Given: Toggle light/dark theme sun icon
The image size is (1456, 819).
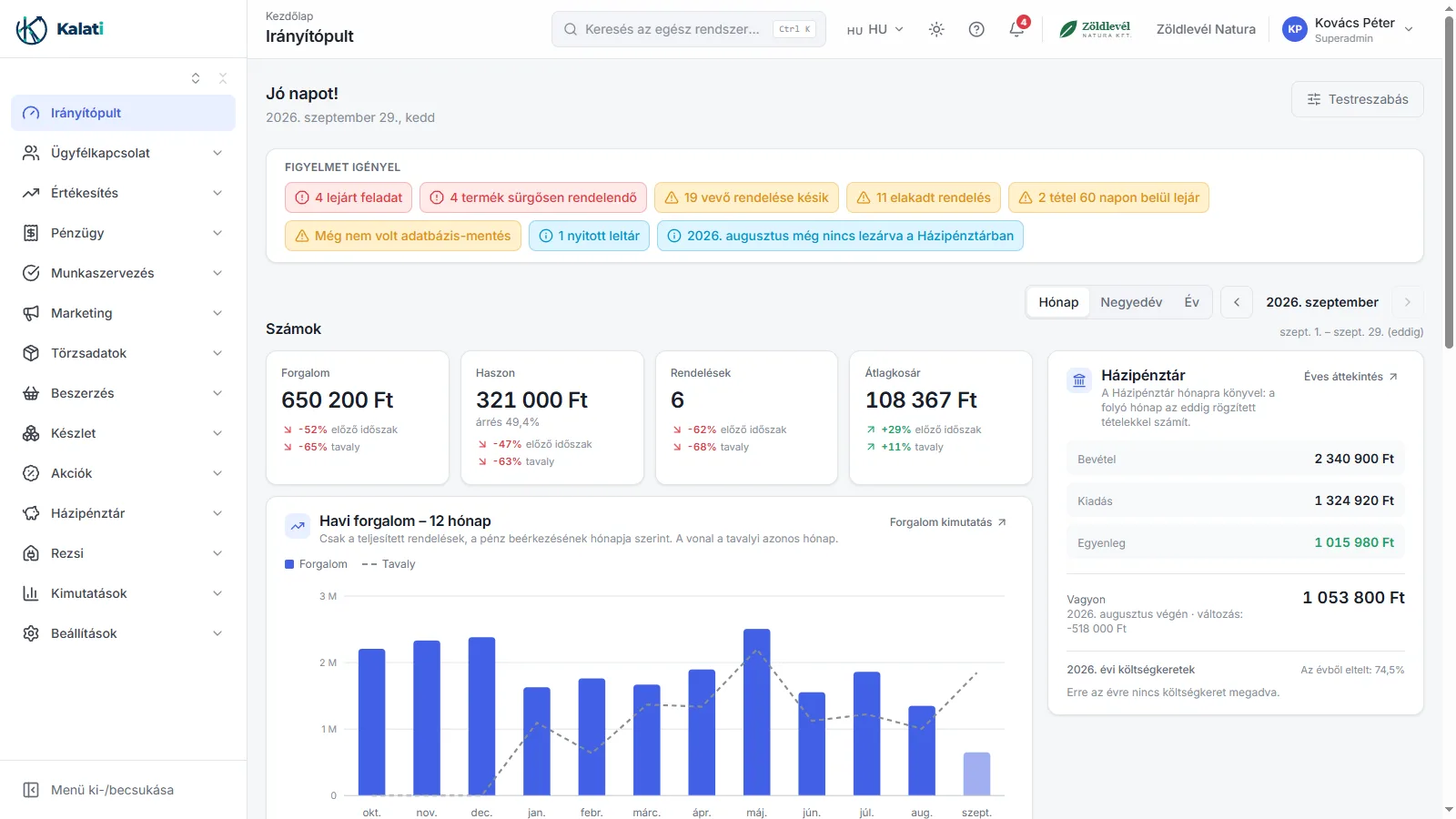Looking at the screenshot, I should (936, 29).
